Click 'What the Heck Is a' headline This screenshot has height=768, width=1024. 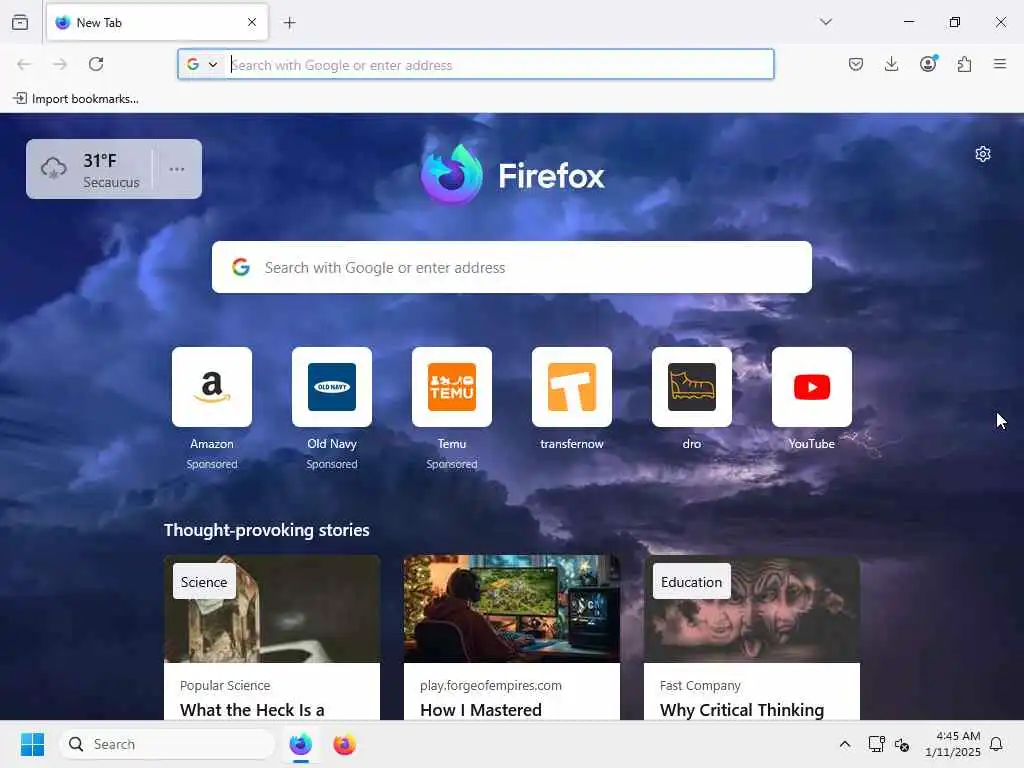(252, 710)
